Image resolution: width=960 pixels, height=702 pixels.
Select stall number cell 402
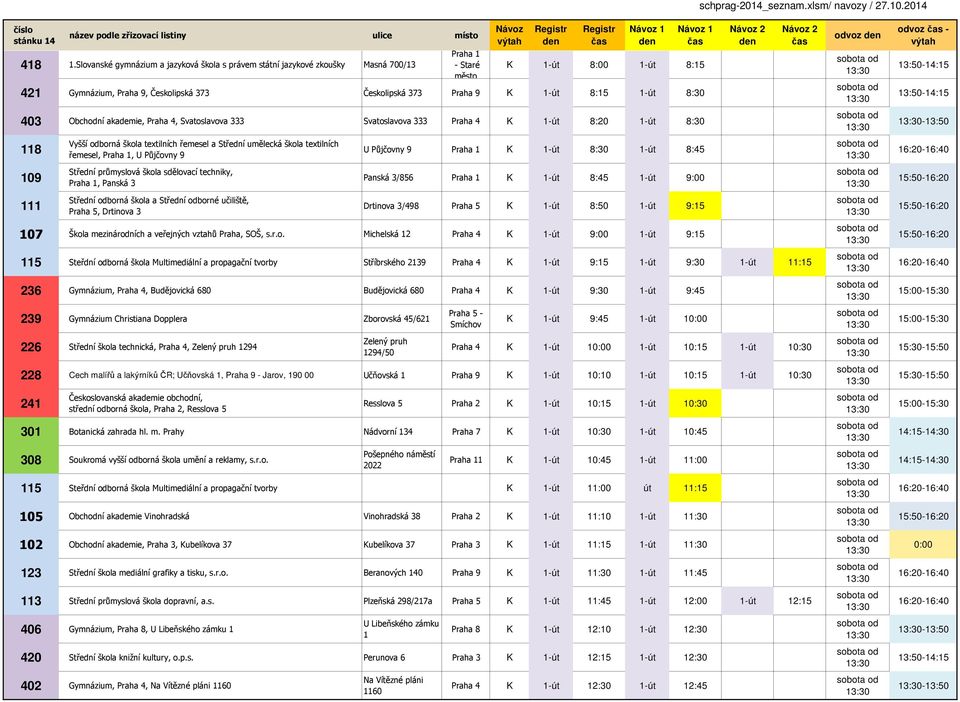coord(31,685)
